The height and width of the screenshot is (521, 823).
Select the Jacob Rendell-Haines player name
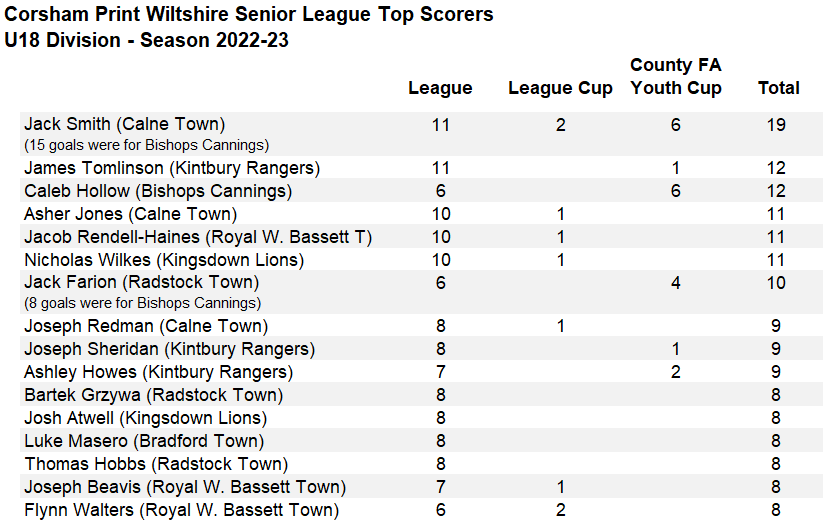click(198, 237)
